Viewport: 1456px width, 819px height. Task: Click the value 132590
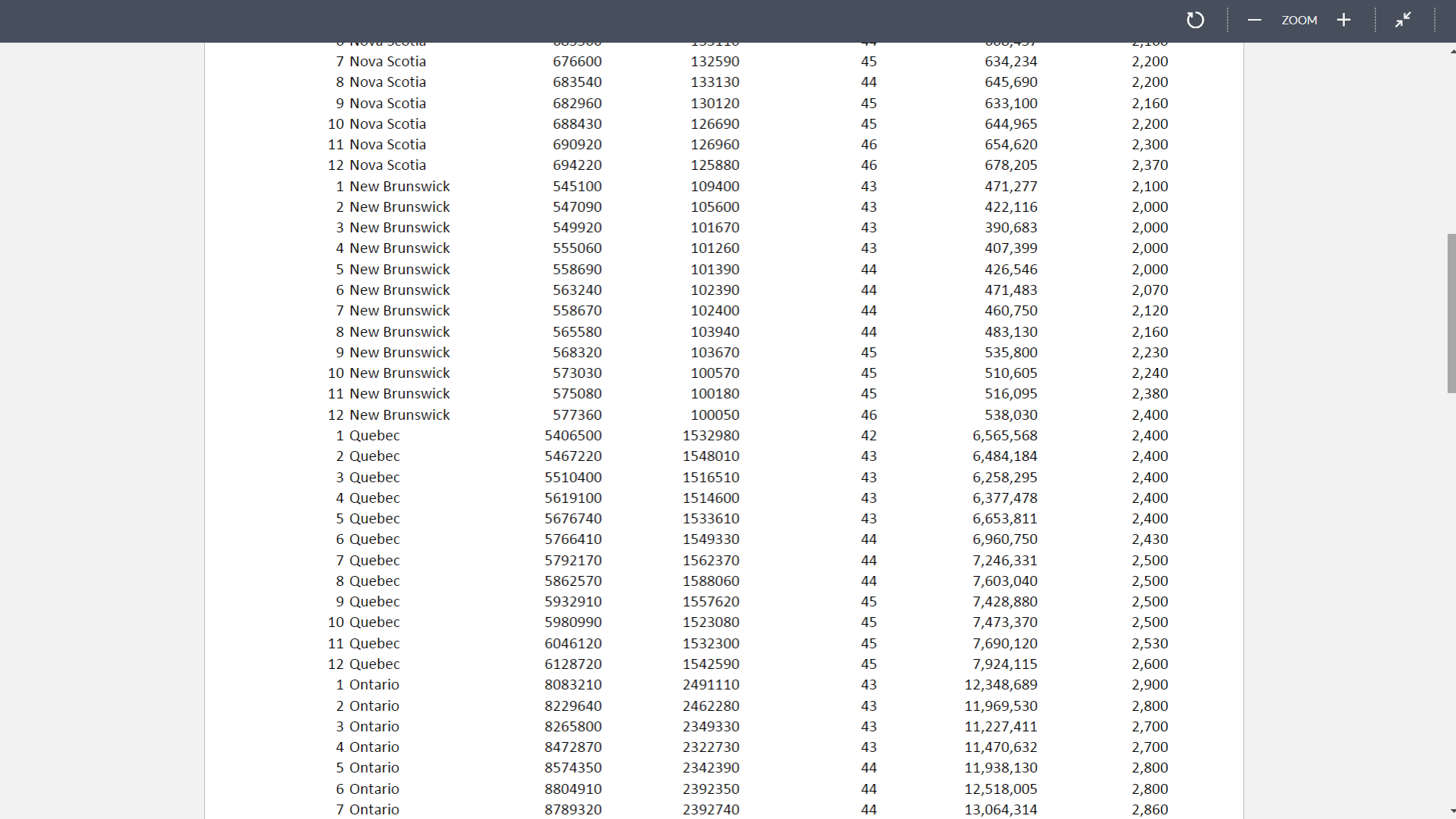(x=715, y=62)
